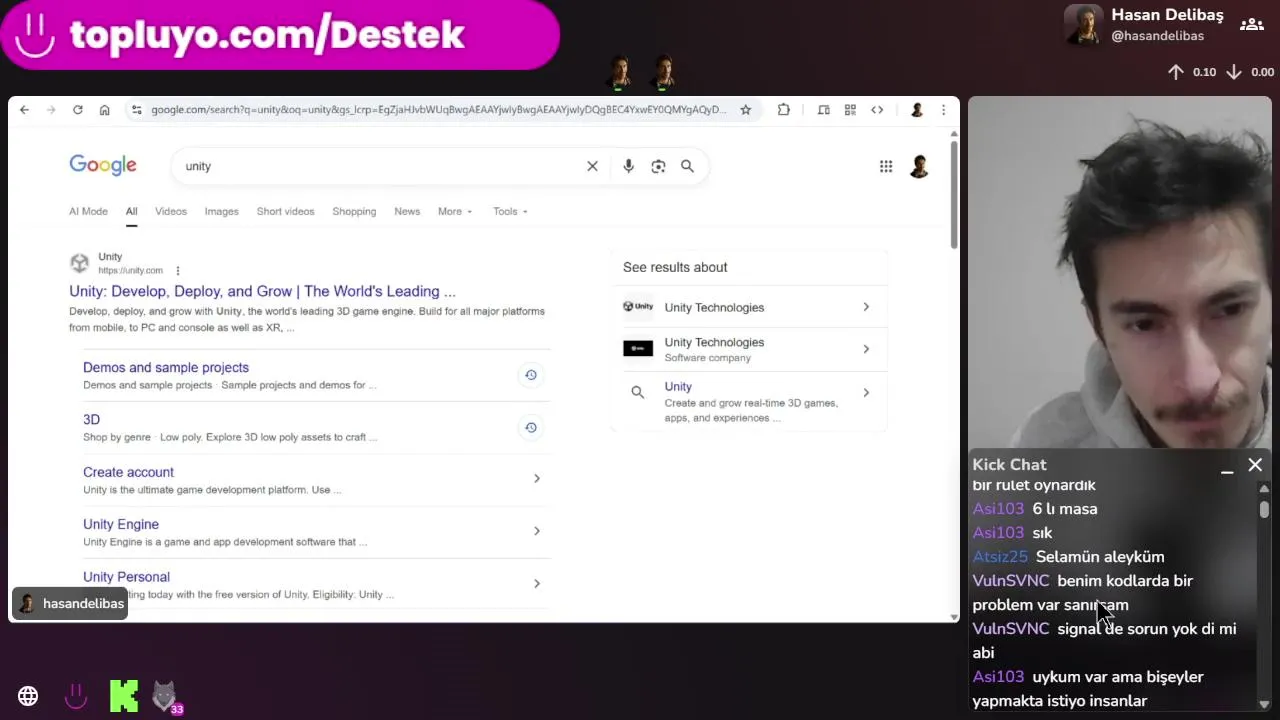
Task: Open the green Kick icon in bottom bar
Action: point(124,696)
